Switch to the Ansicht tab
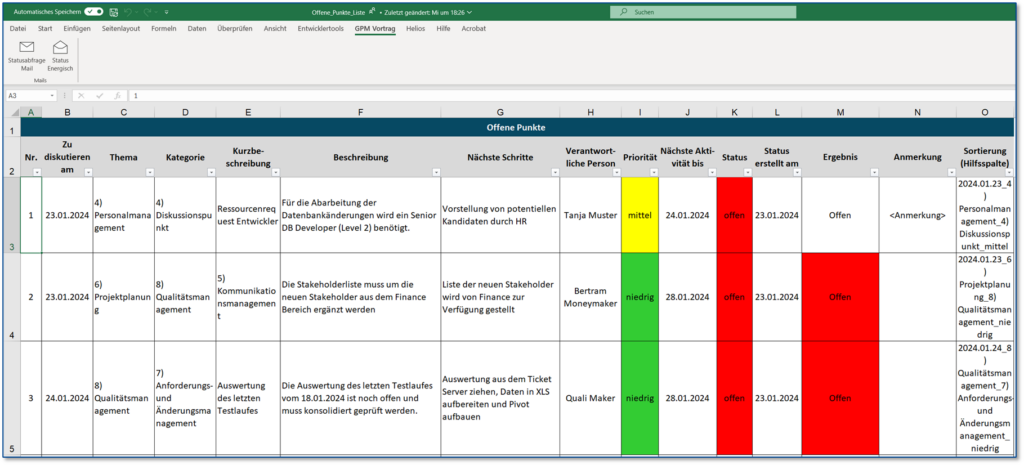 click(275, 29)
